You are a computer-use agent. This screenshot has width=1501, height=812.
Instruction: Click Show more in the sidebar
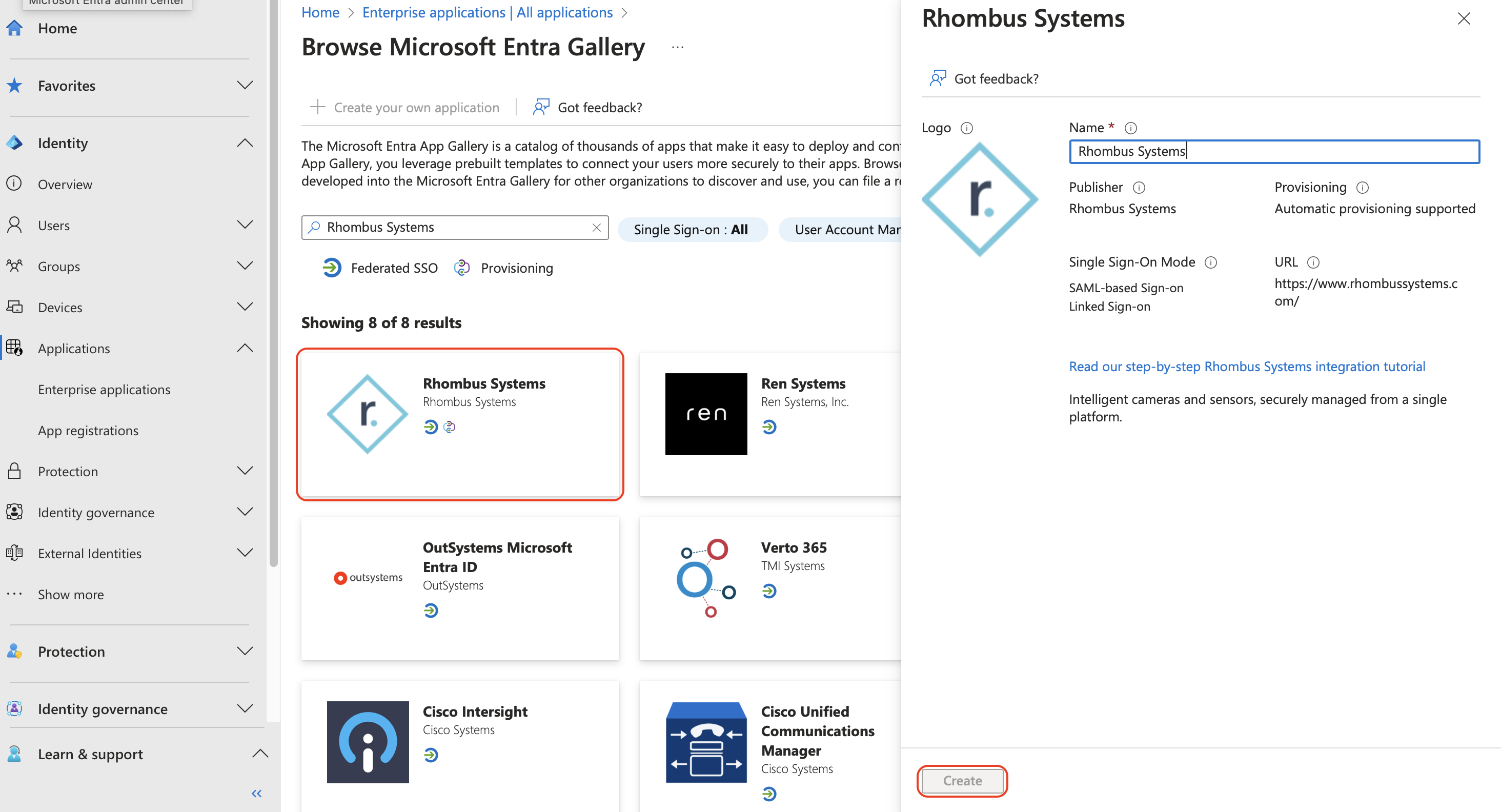(71, 594)
